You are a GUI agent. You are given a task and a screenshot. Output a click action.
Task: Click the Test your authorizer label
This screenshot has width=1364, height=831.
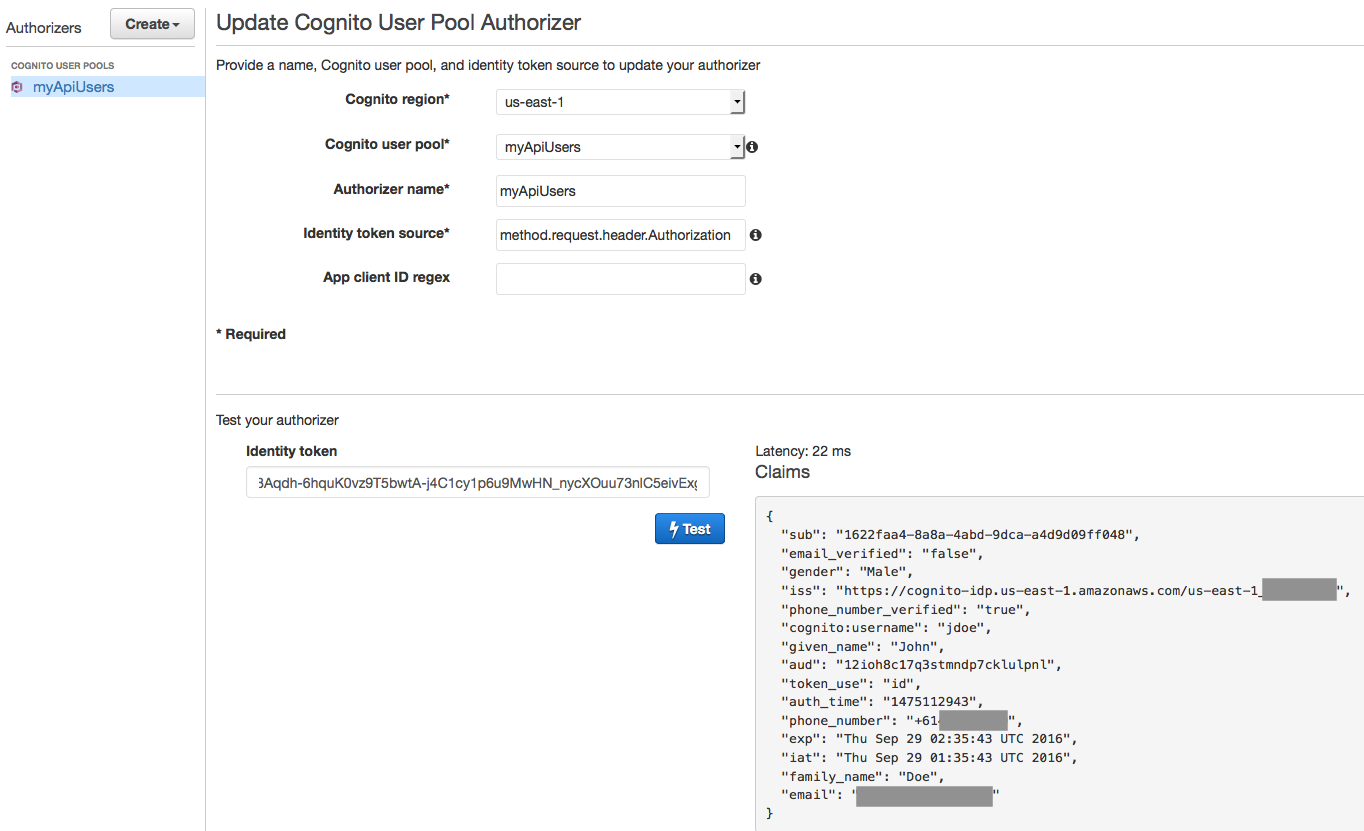[278, 420]
